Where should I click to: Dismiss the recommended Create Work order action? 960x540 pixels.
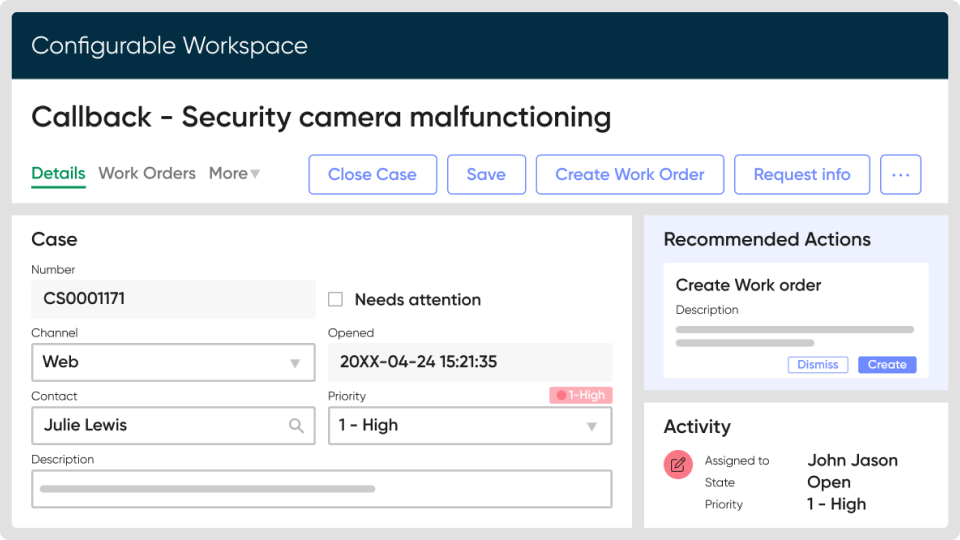(818, 365)
